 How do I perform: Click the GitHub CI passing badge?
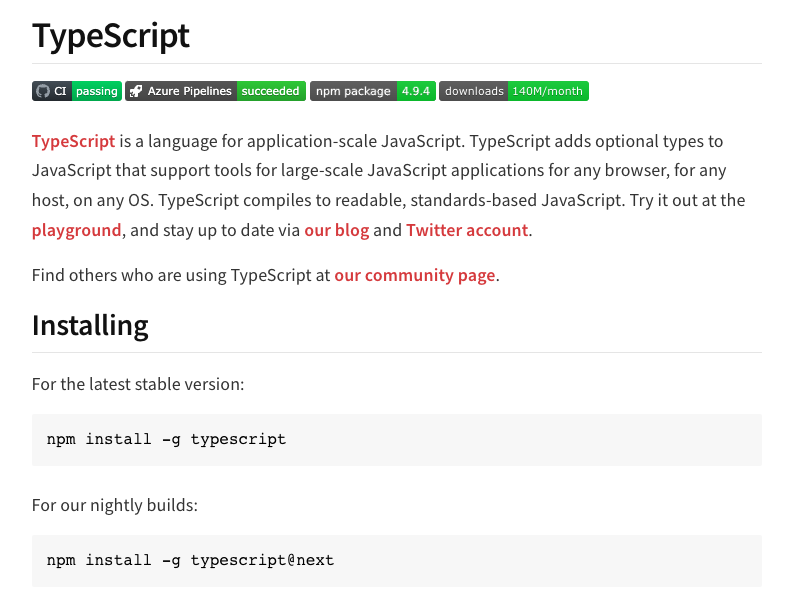77,91
